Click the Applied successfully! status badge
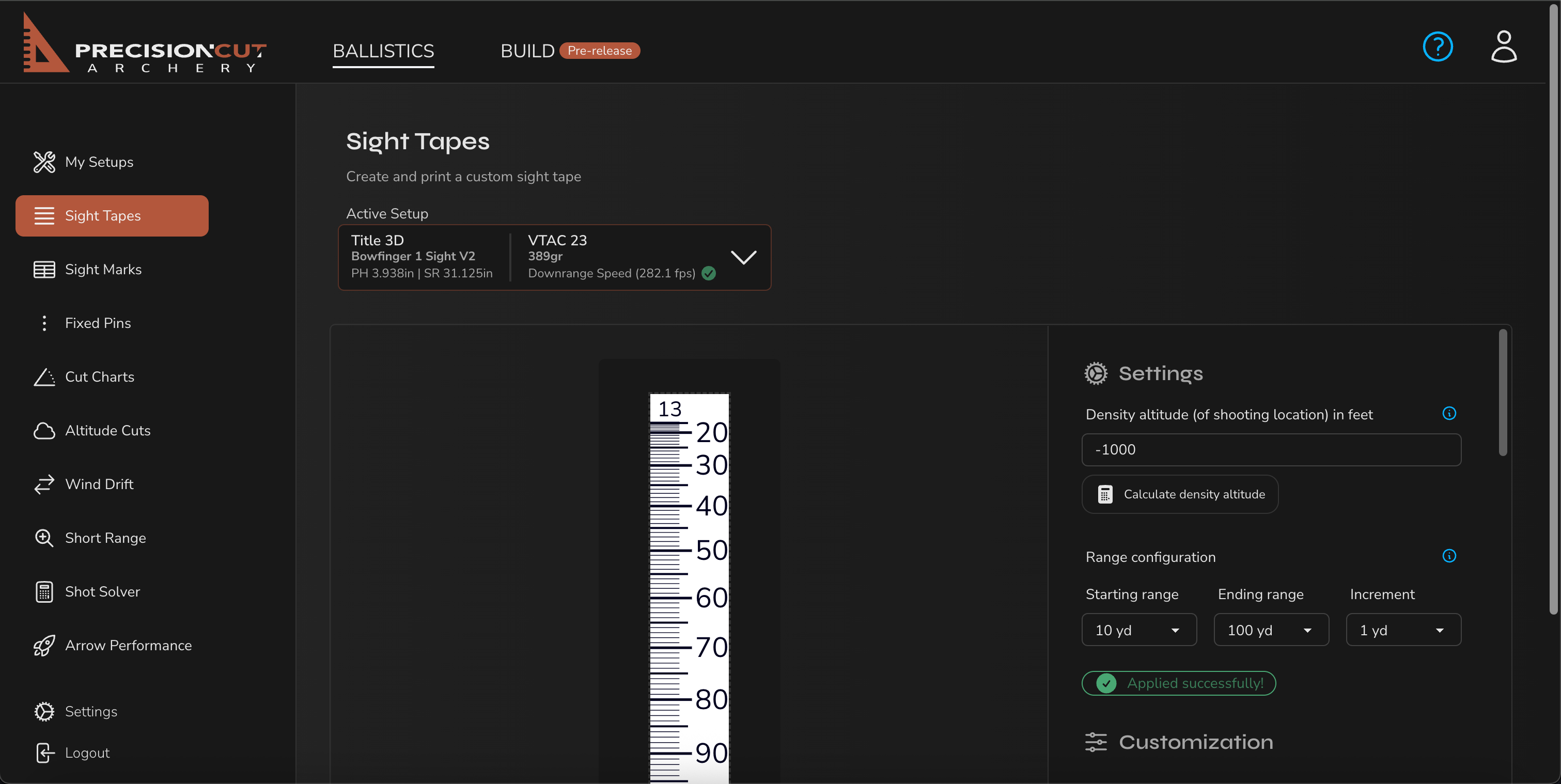 click(1179, 683)
